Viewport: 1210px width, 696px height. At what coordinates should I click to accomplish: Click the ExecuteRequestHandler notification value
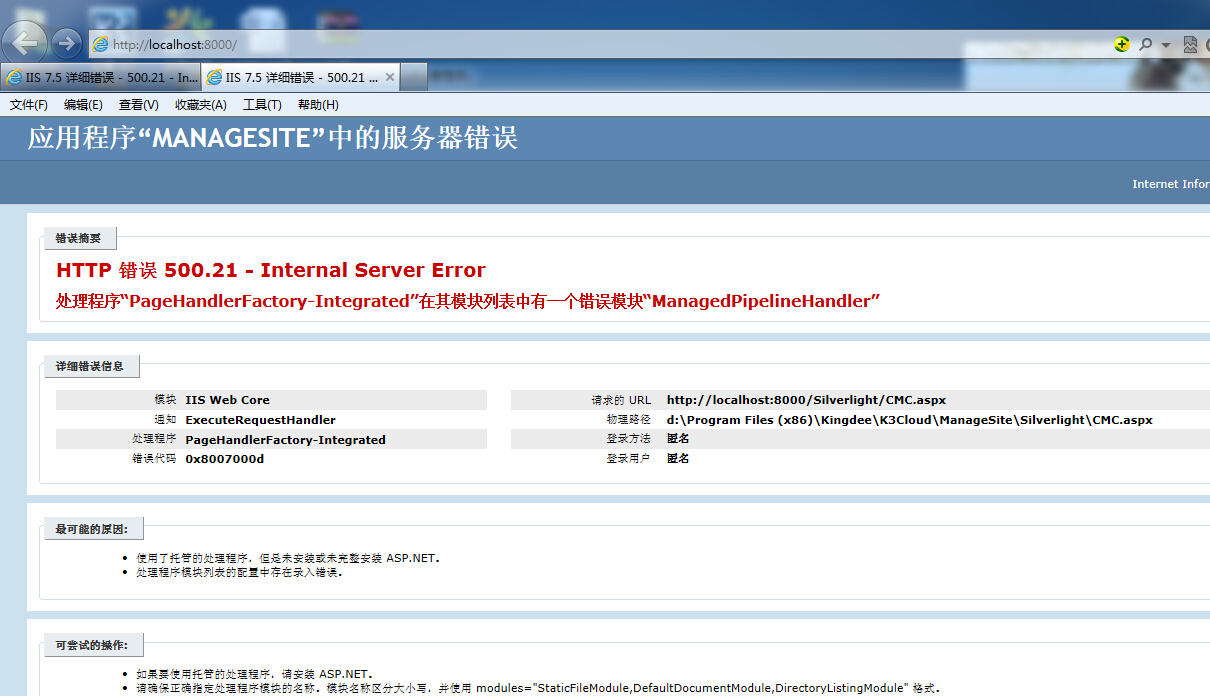pos(261,420)
